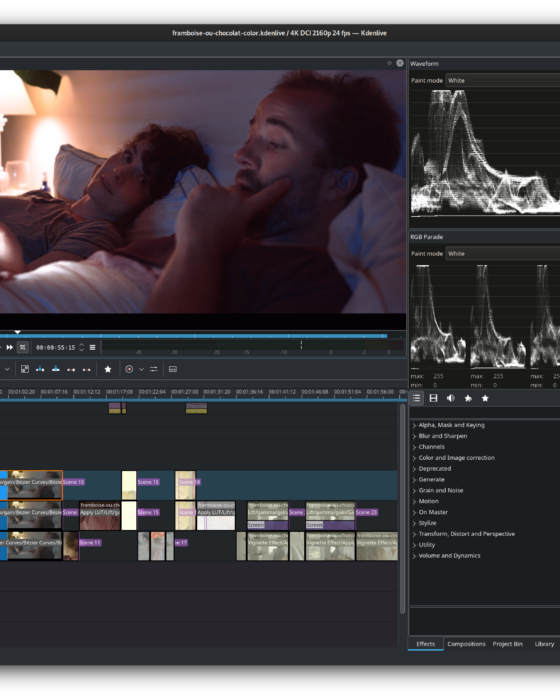The width and height of the screenshot is (560, 700).
Task: Switch to the Effects tab
Action: pyautogui.click(x=426, y=644)
